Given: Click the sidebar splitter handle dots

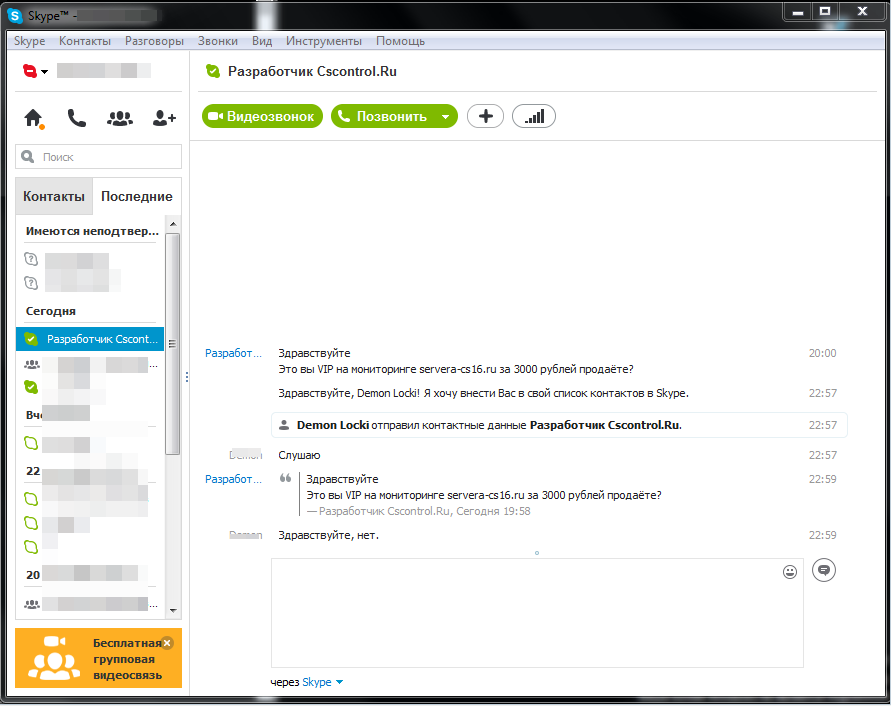Looking at the screenshot, I should 186,377.
